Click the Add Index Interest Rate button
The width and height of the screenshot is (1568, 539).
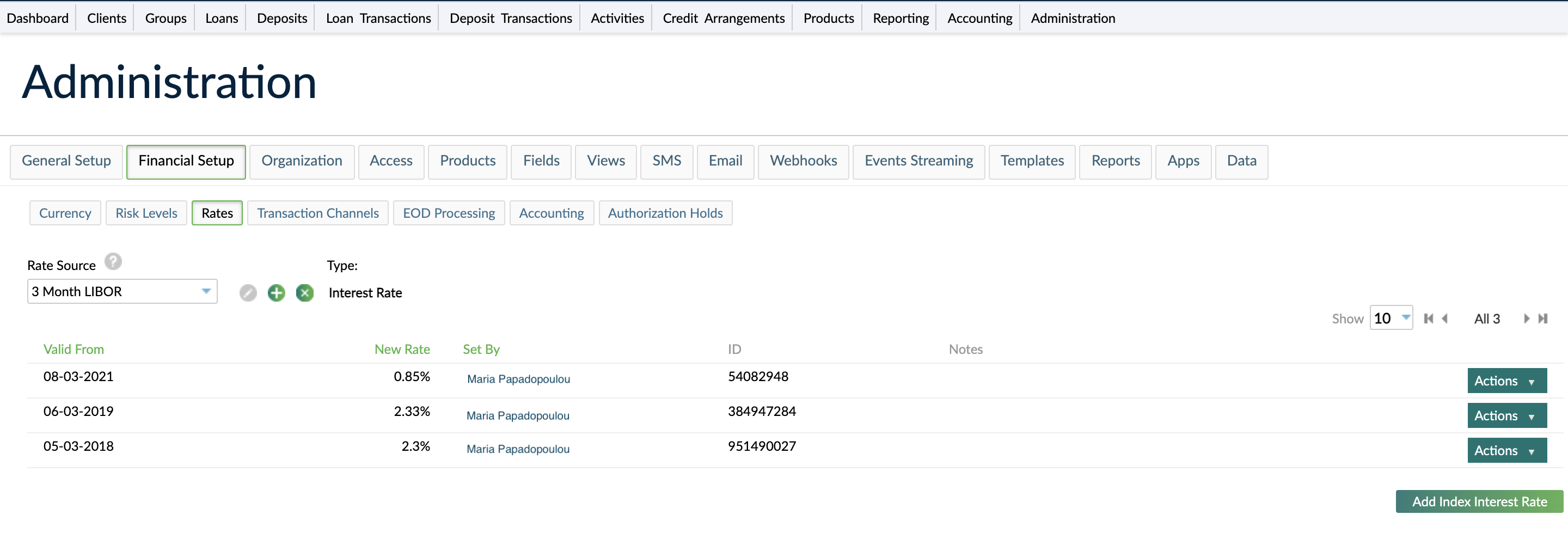coord(1479,501)
